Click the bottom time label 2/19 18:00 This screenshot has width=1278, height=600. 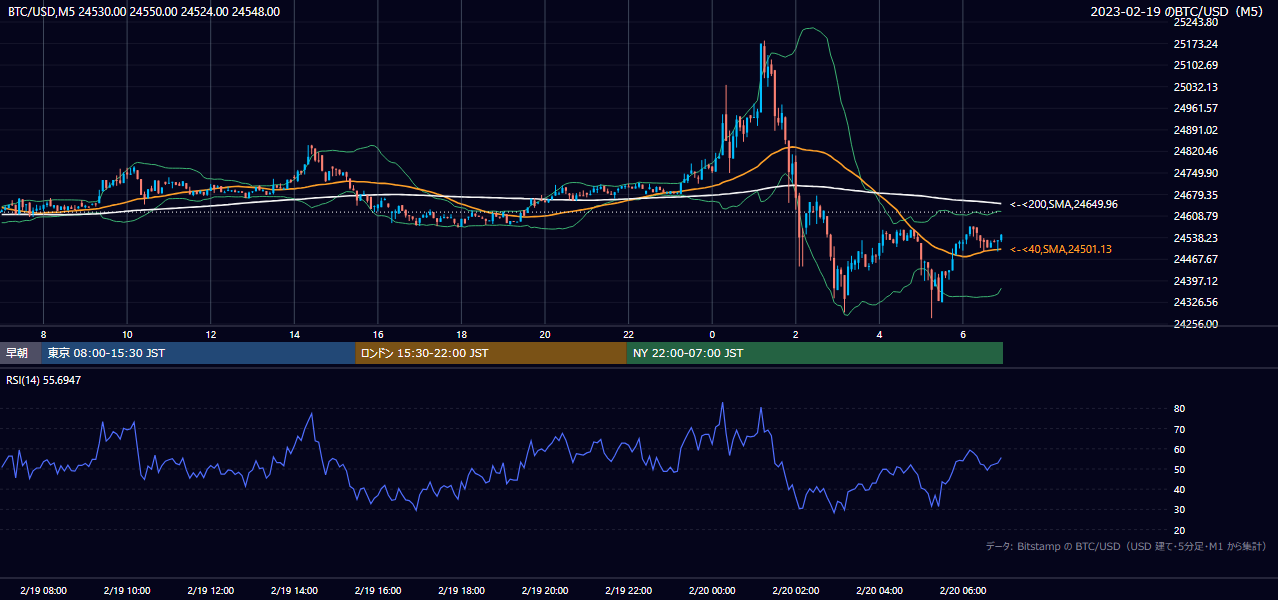461,591
